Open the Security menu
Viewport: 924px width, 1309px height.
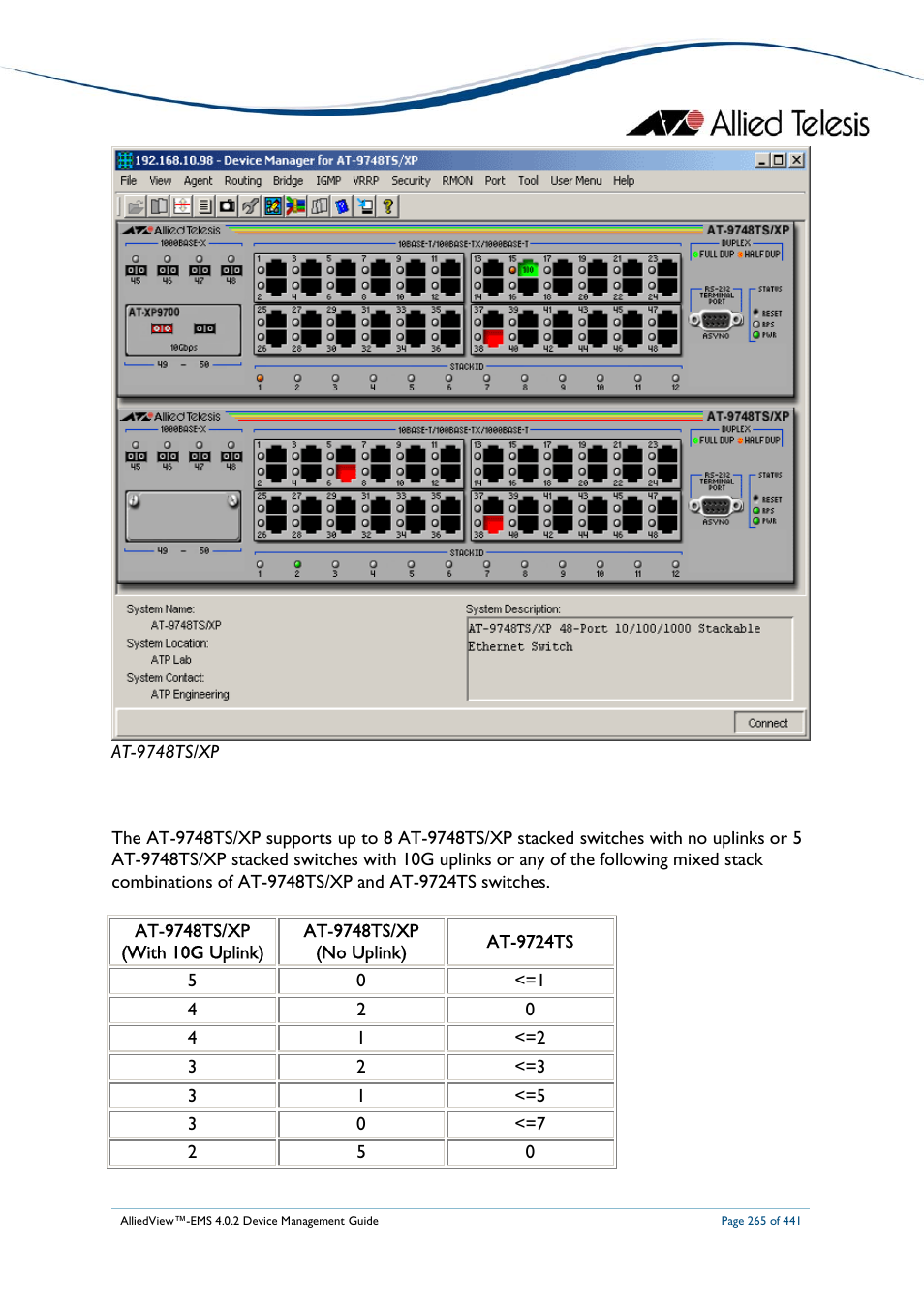411,181
